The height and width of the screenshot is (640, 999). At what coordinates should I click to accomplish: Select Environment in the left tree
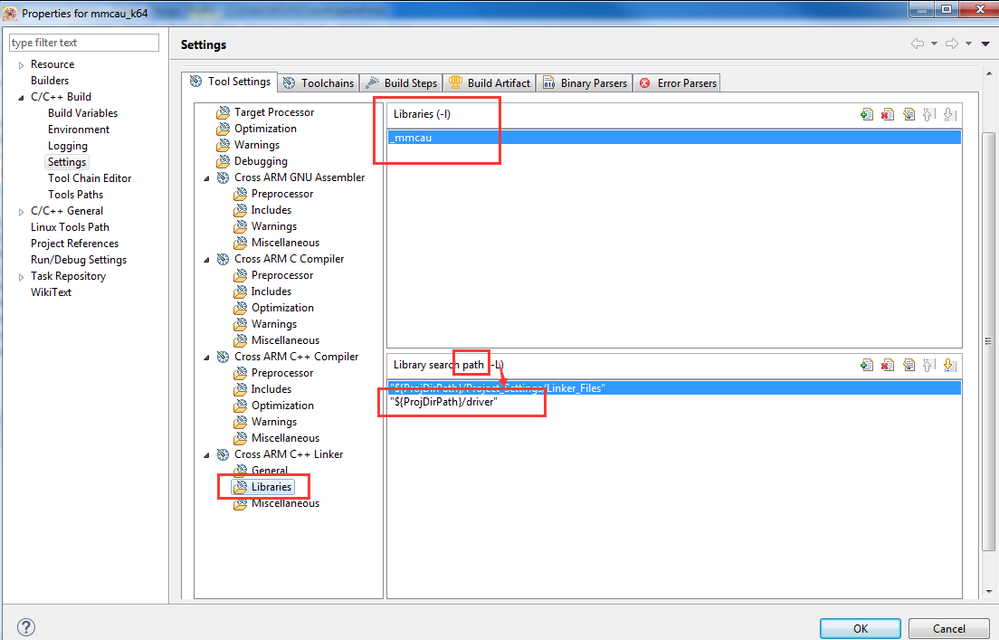[x=78, y=129]
